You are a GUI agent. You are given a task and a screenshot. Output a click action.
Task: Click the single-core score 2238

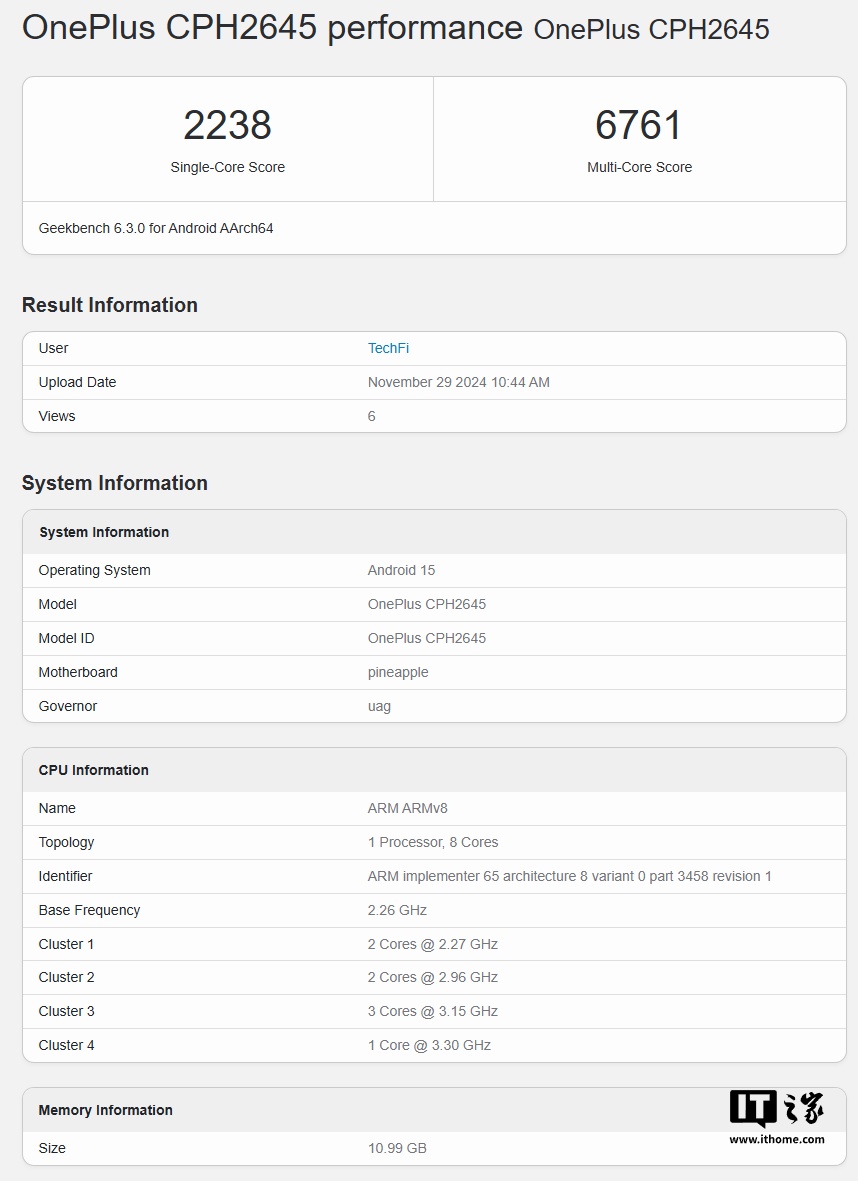point(227,126)
